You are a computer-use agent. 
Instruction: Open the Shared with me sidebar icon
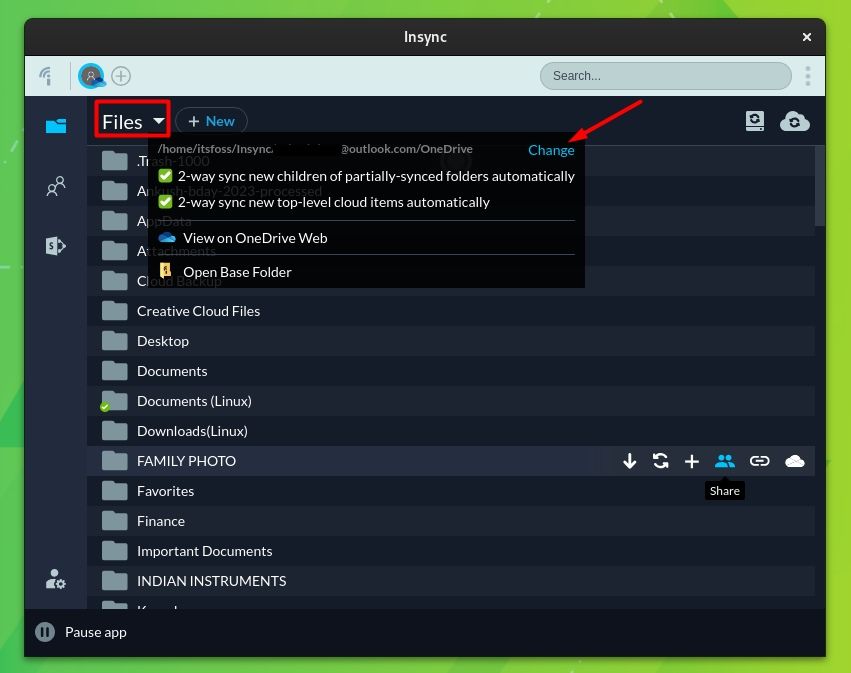[x=56, y=186]
